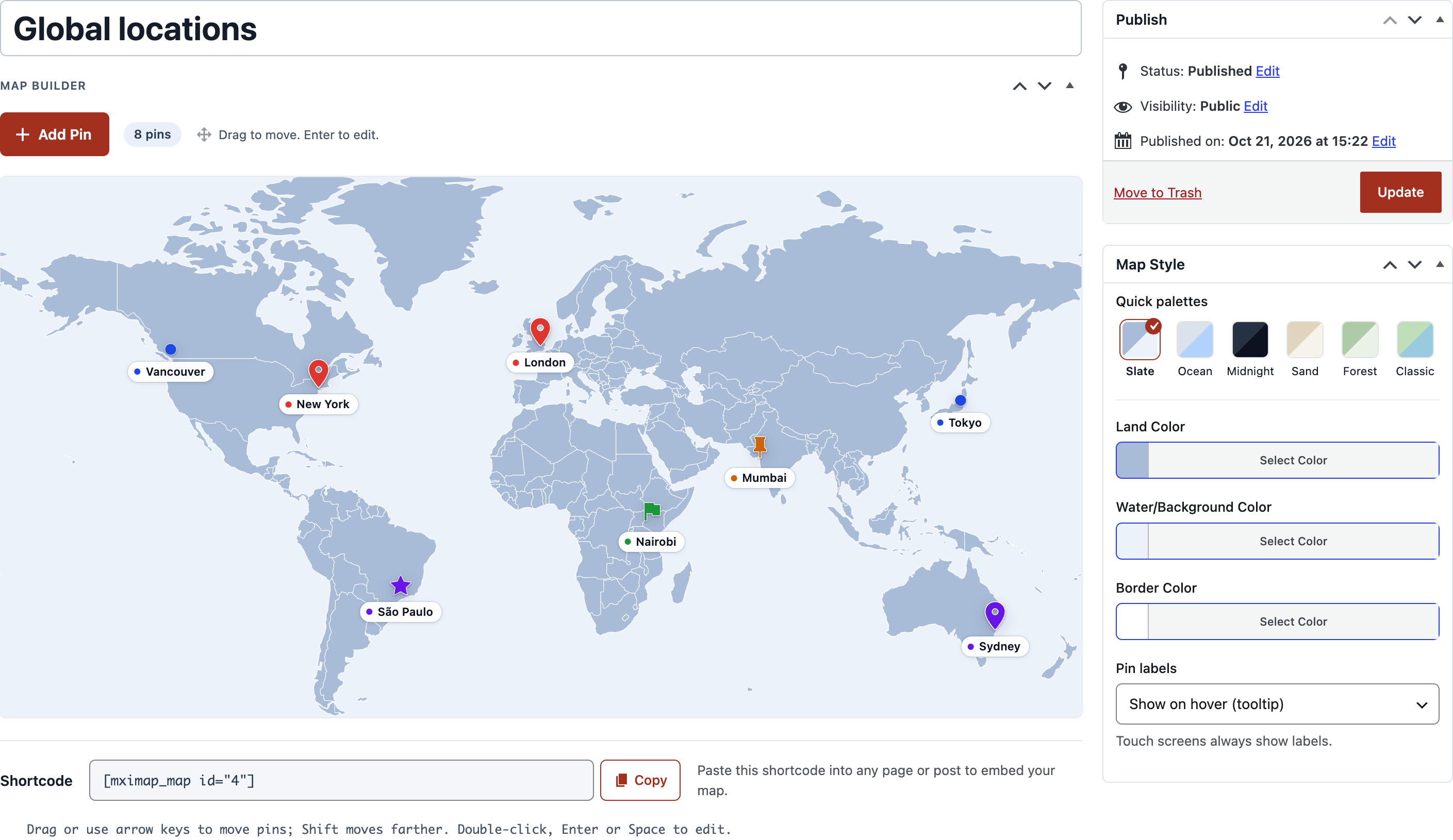
Task: Collapse the Map Style panel
Action: [x=1440, y=264]
